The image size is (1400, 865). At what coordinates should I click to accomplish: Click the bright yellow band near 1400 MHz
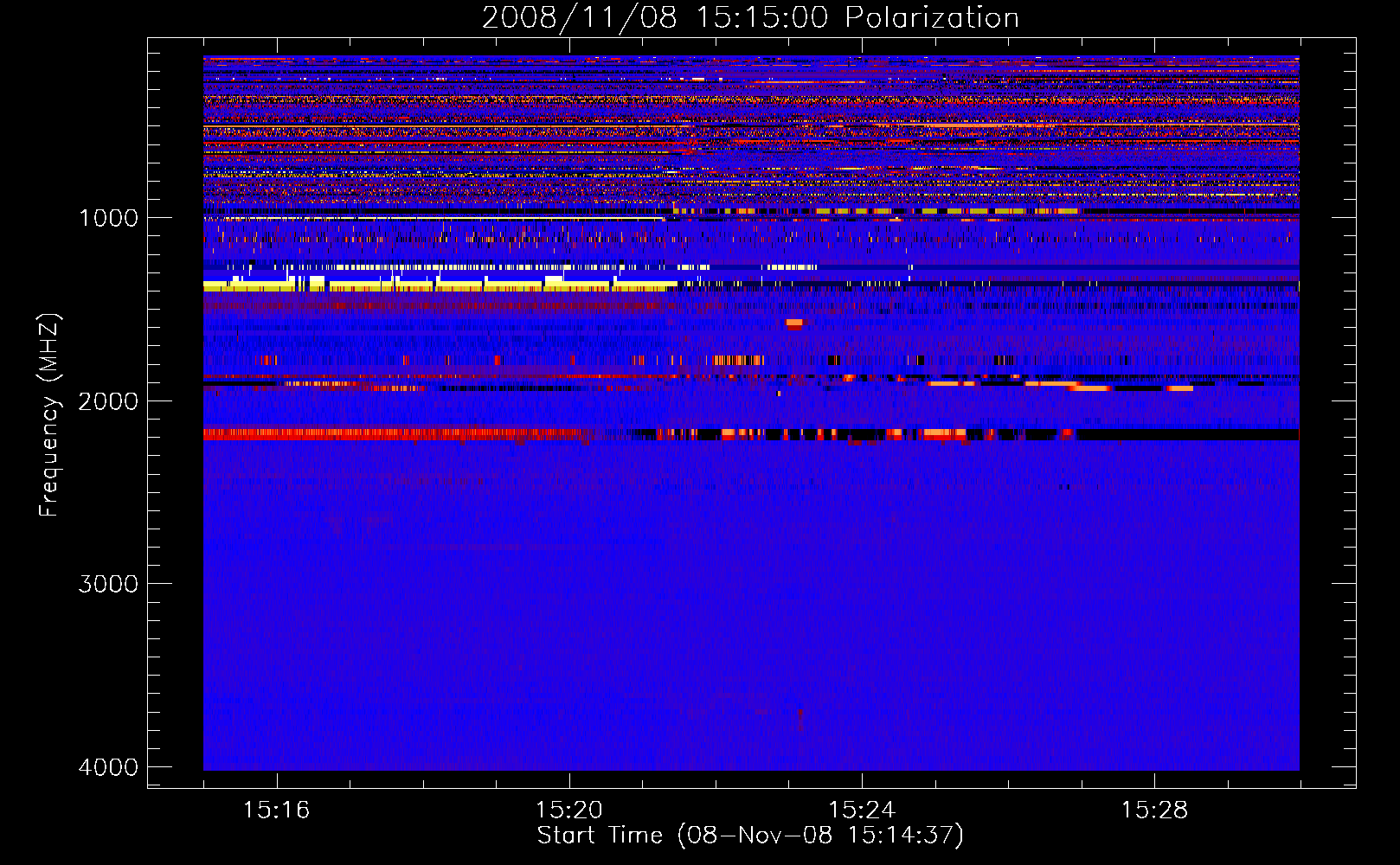click(x=440, y=285)
